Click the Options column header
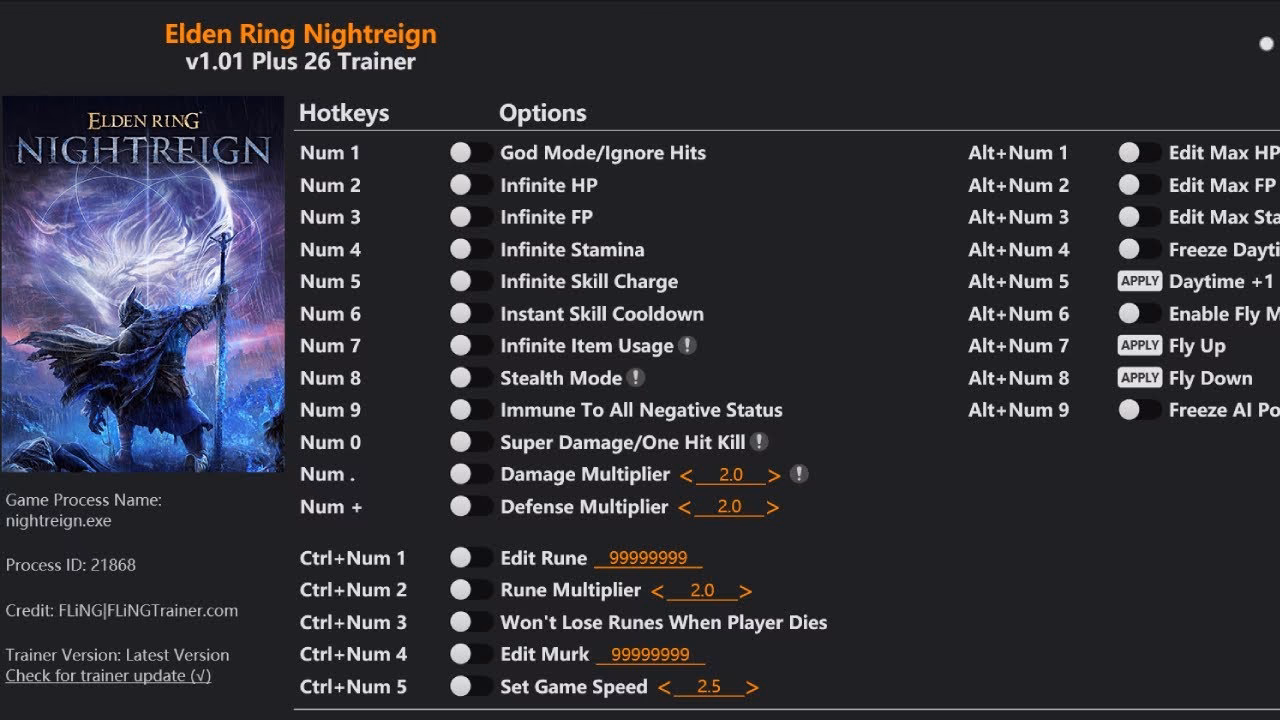This screenshot has width=1280, height=720. [x=543, y=113]
